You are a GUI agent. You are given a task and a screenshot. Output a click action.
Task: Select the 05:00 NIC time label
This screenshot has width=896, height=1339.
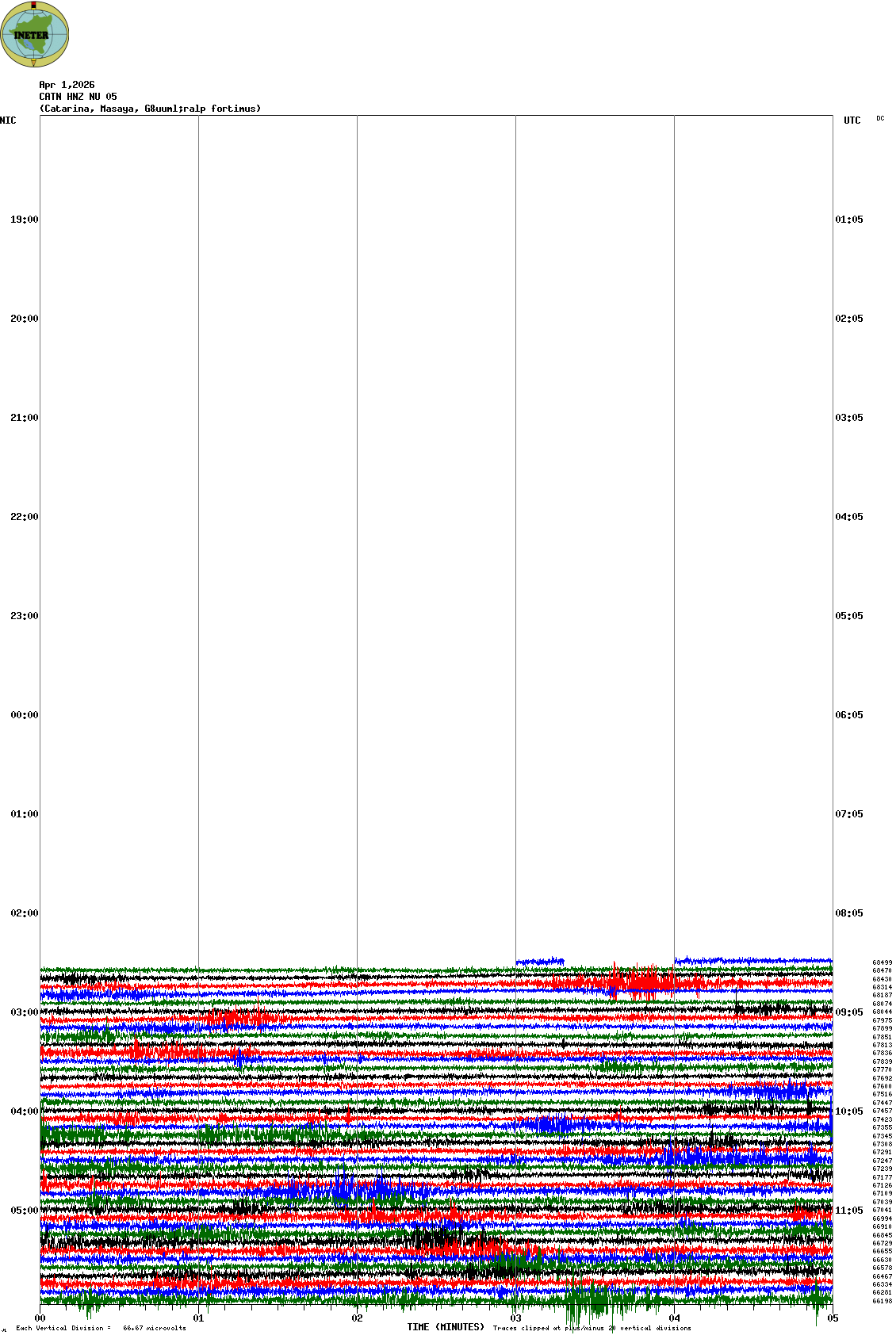coord(24,1211)
